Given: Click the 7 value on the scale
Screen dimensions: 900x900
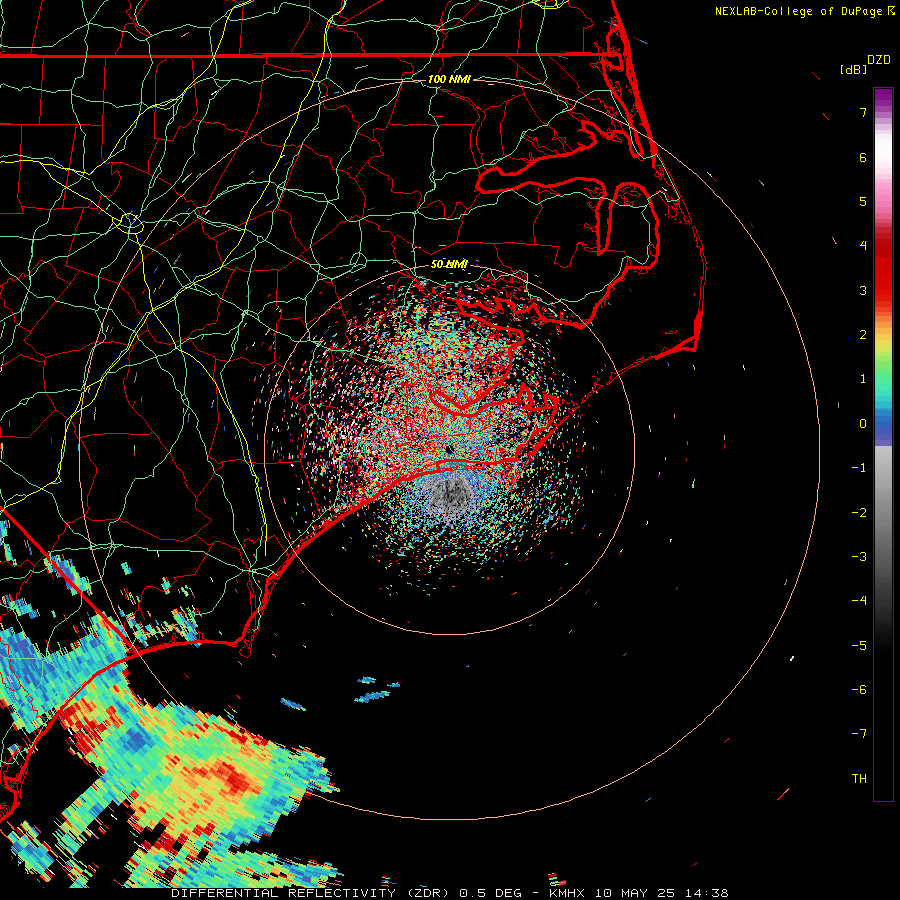Looking at the screenshot, I should (x=863, y=112).
